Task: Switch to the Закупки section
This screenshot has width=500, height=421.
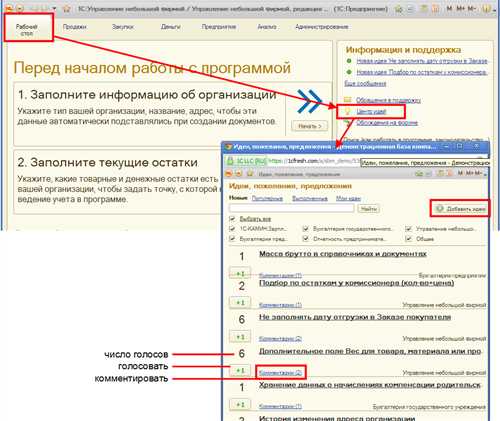Action: (x=123, y=27)
